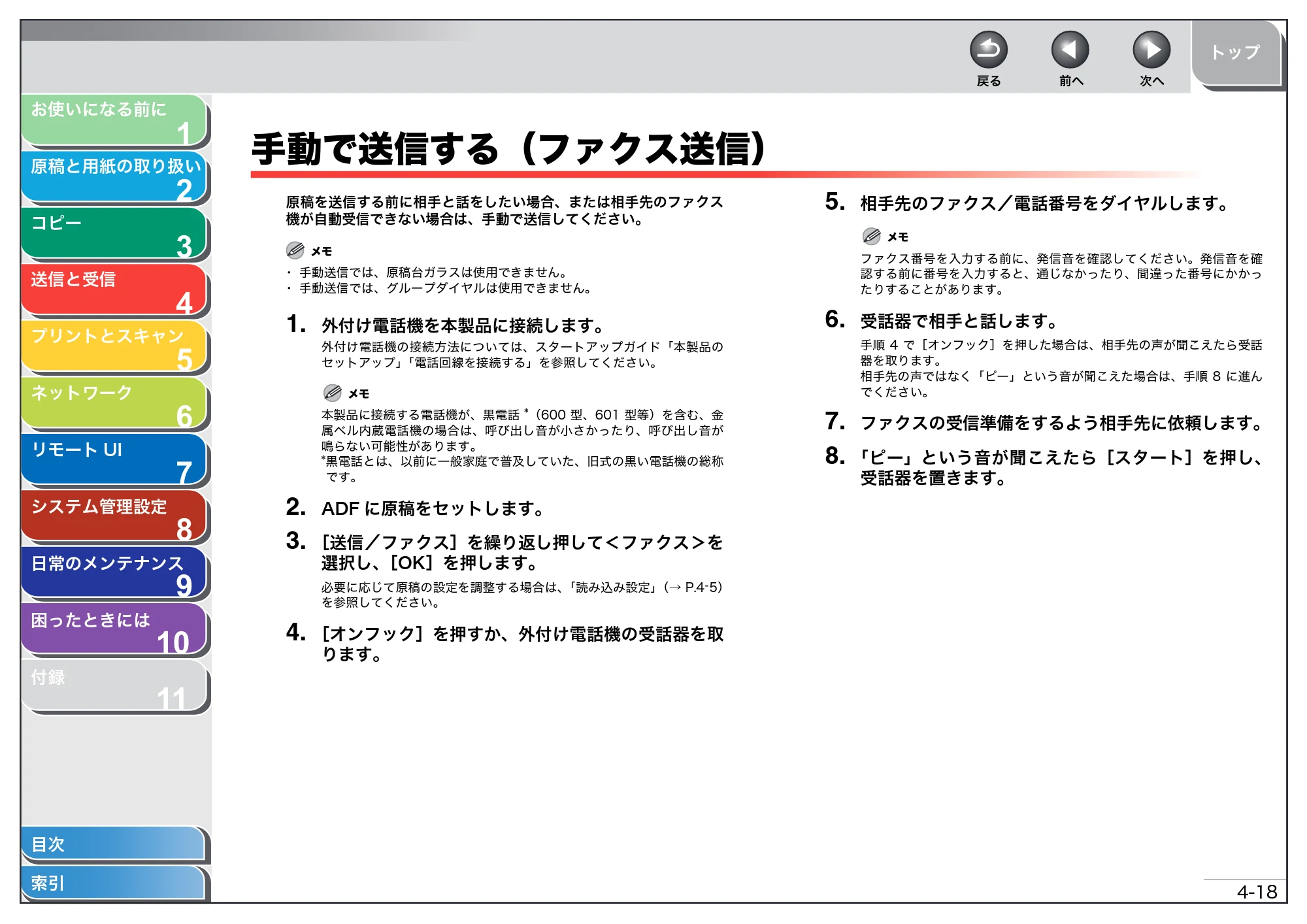The width and height of the screenshot is (1307, 924).
Task: Select the コピー chapter 3 tab
Action: pos(114,233)
